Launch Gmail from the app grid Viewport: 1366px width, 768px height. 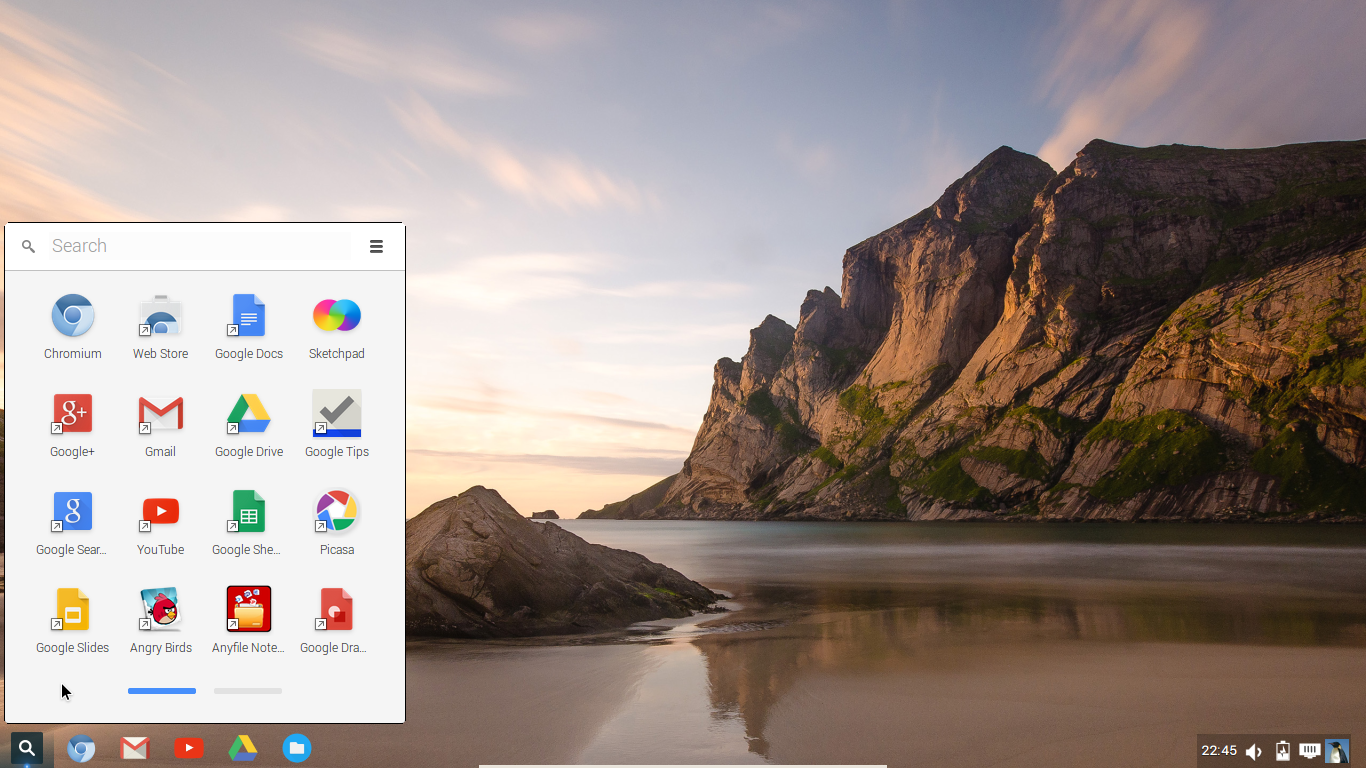pyautogui.click(x=160, y=413)
